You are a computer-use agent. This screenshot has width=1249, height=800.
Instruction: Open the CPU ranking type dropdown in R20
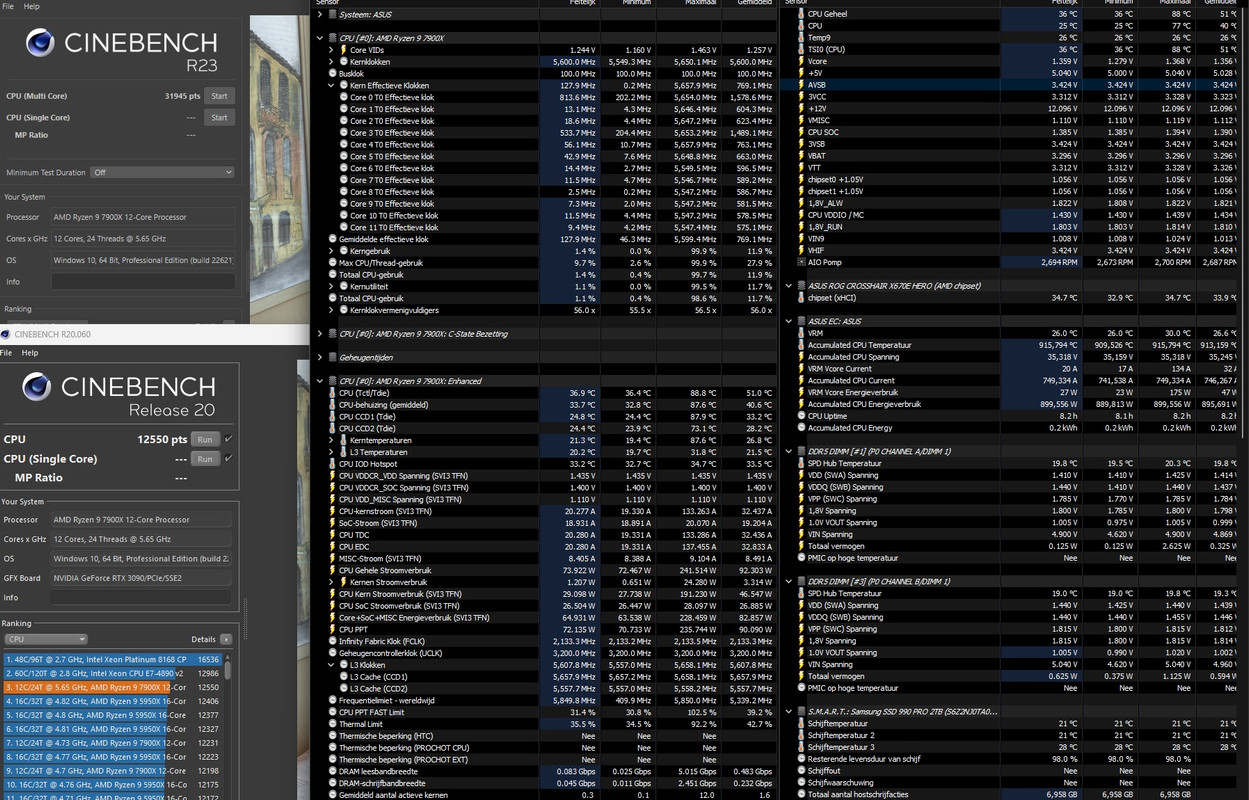[46, 639]
